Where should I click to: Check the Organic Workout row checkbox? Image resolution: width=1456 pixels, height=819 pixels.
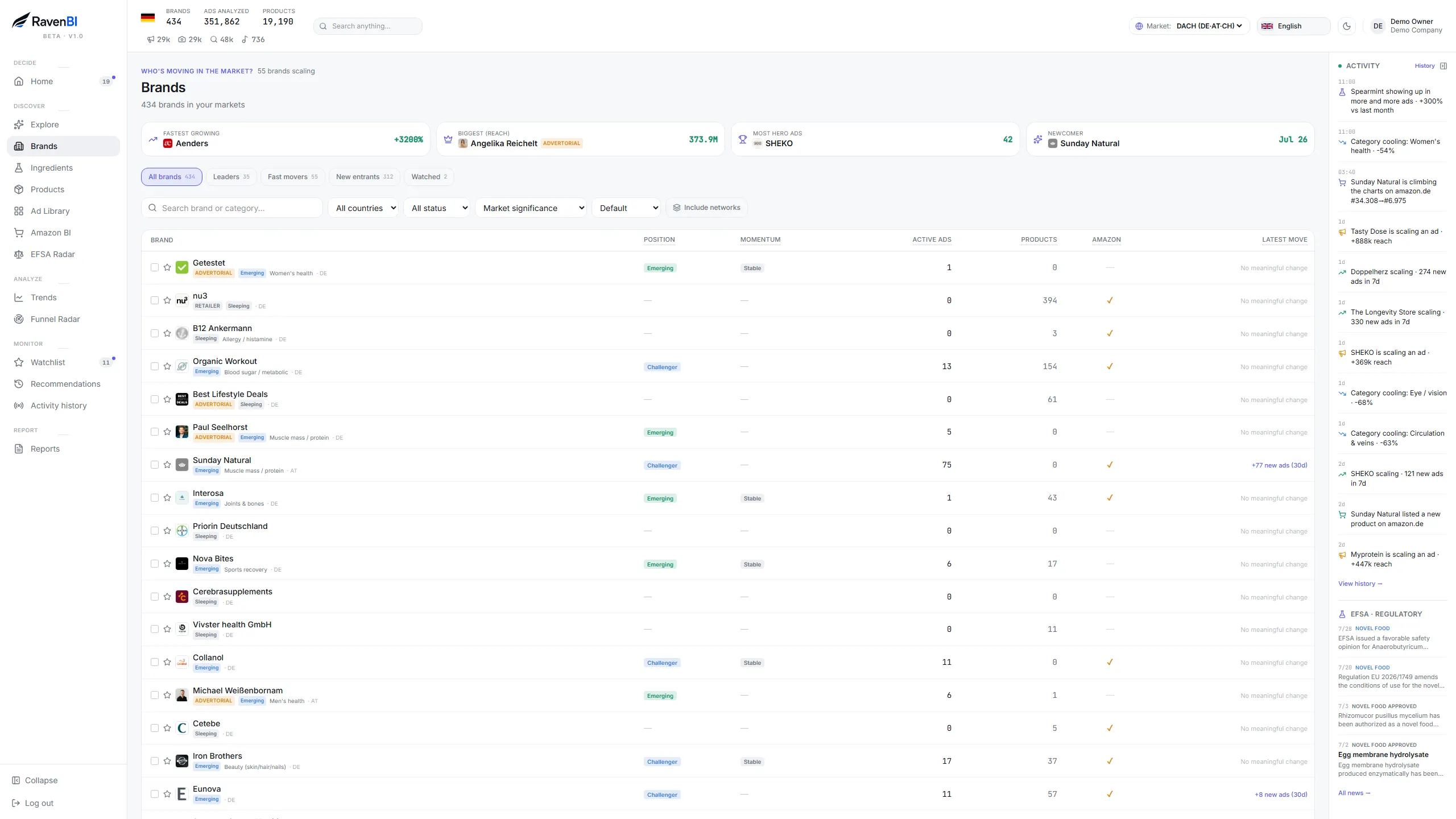click(x=155, y=366)
